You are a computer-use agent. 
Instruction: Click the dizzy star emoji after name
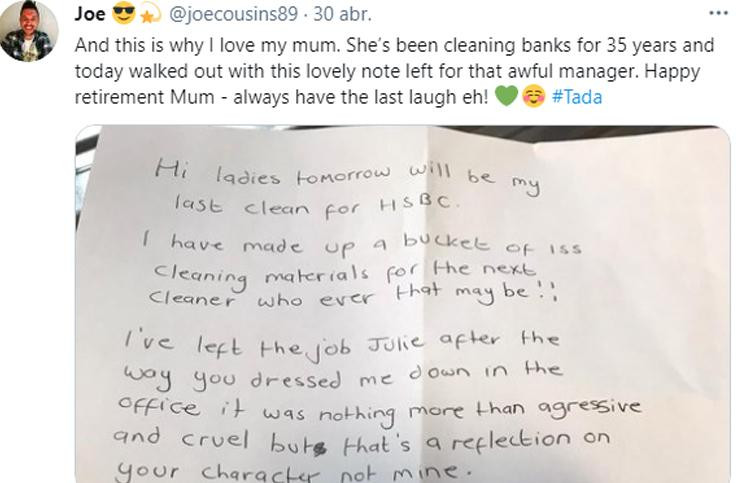pyautogui.click(x=150, y=15)
